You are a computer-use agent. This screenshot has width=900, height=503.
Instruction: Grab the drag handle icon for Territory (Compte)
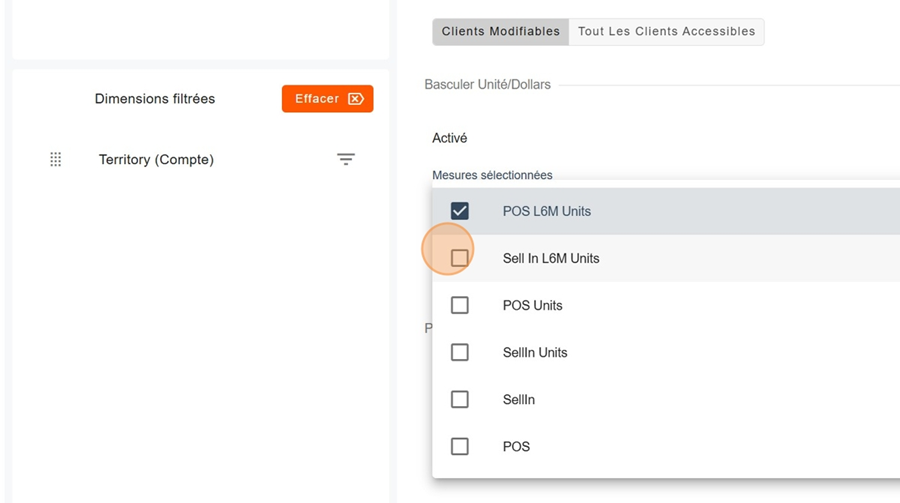(56, 159)
